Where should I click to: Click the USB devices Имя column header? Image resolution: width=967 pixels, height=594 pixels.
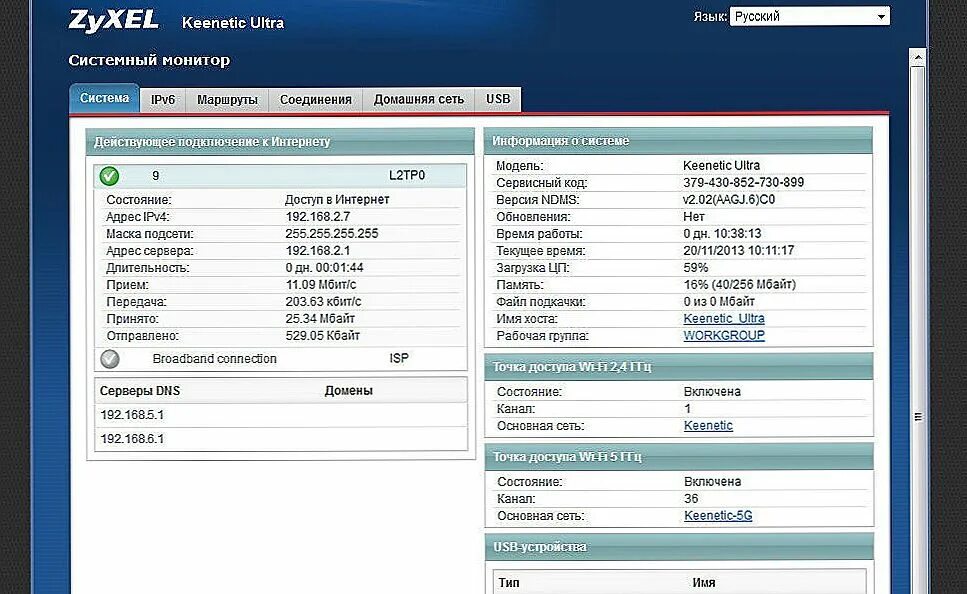click(704, 582)
